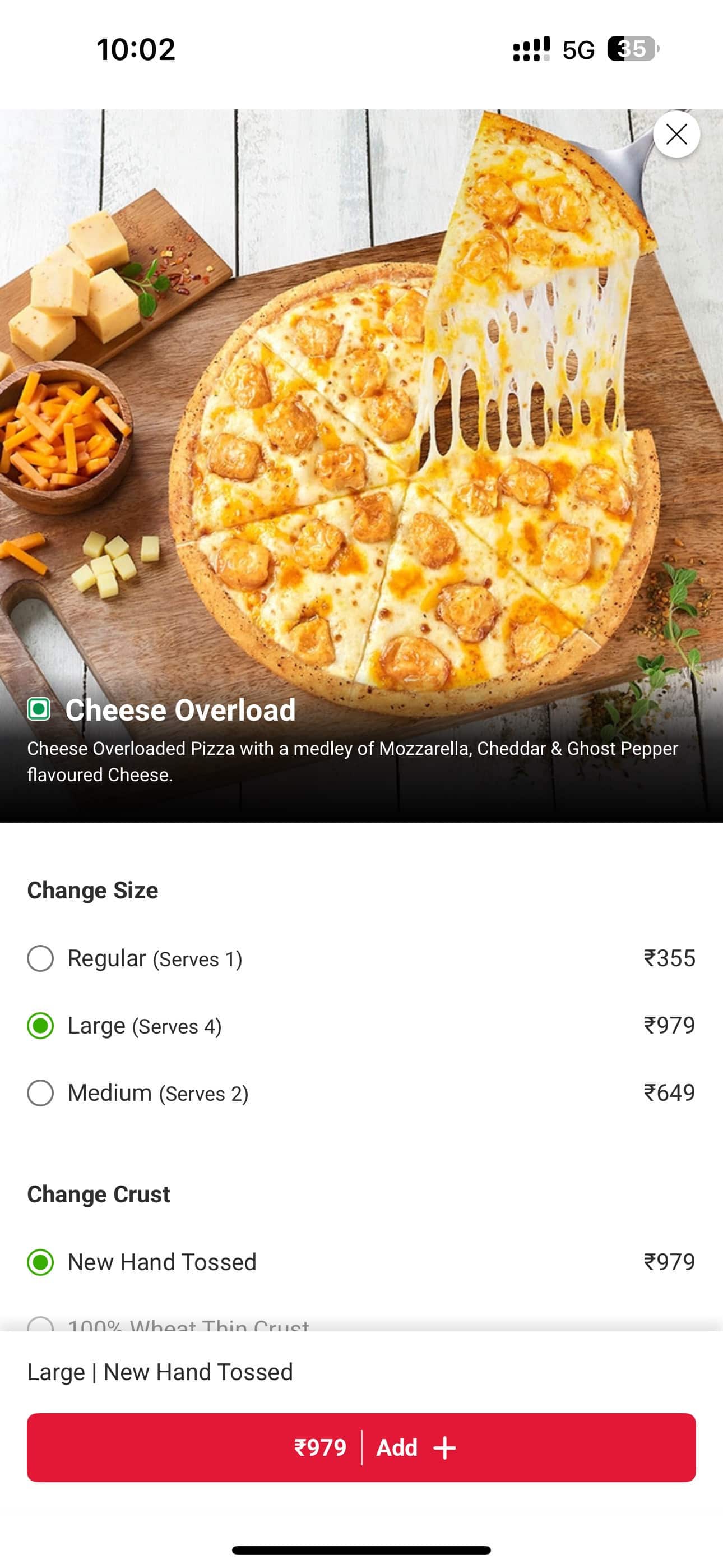The image size is (723, 1568).
Task: Tap the cellular signal bars icon
Action: point(531,49)
